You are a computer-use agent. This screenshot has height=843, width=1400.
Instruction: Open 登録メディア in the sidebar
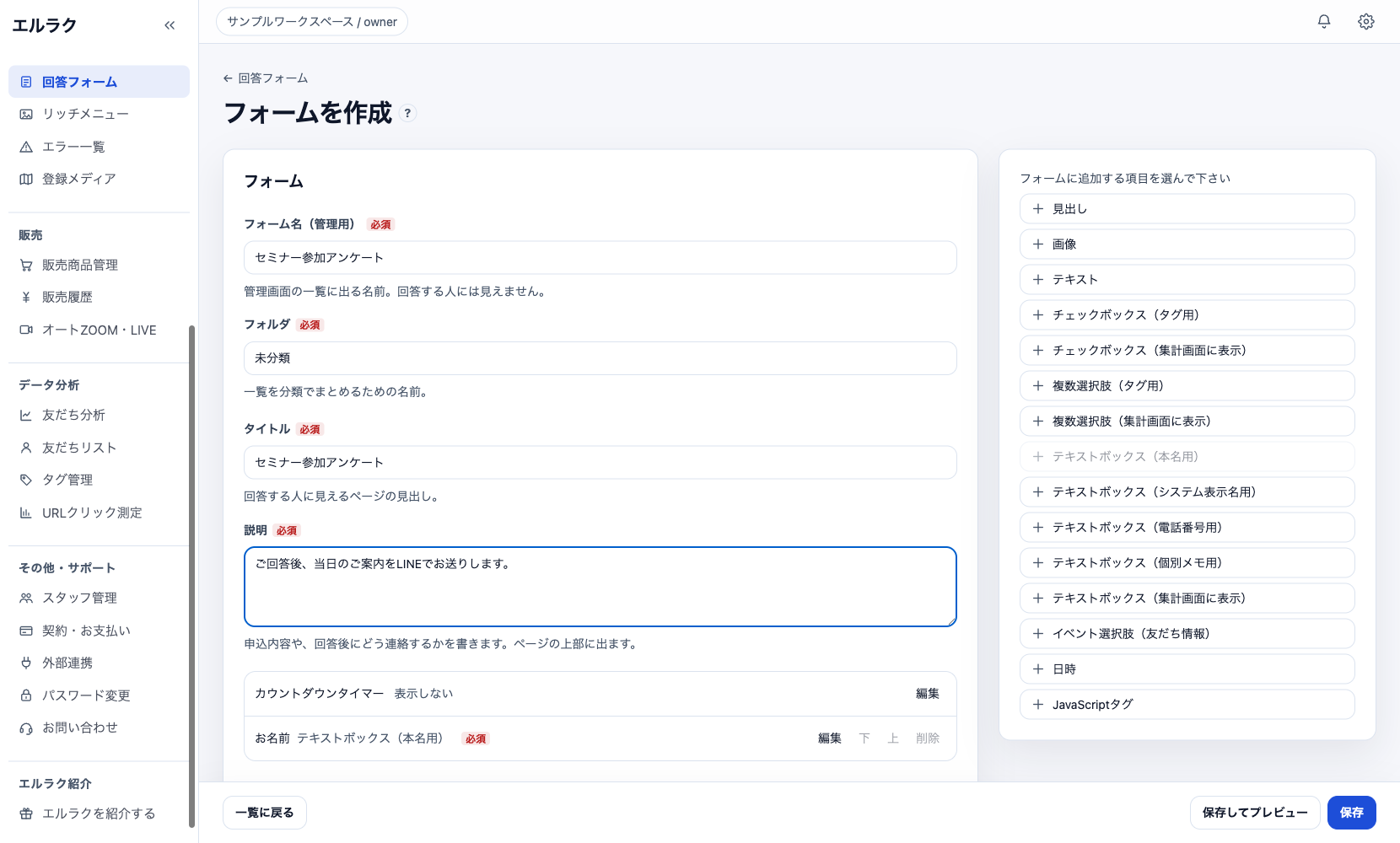(x=99, y=179)
